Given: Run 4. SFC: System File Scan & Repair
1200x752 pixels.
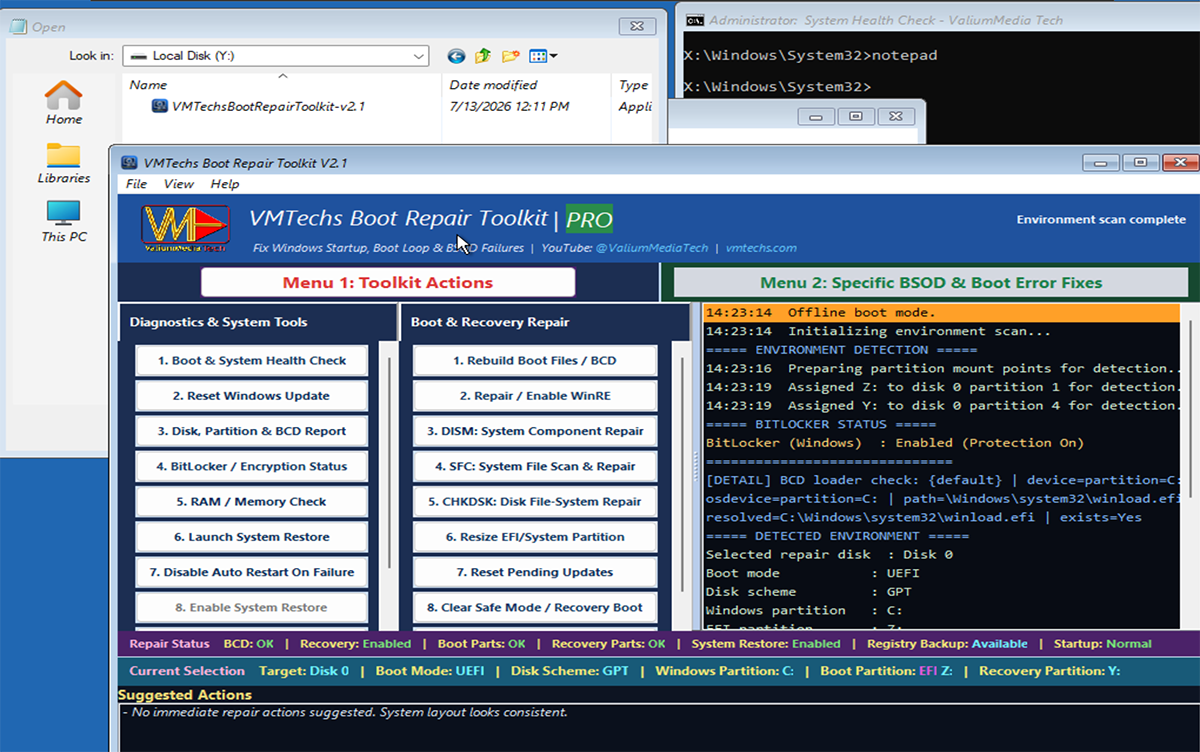Looking at the screenshot, I should click(x=535, y=466).
